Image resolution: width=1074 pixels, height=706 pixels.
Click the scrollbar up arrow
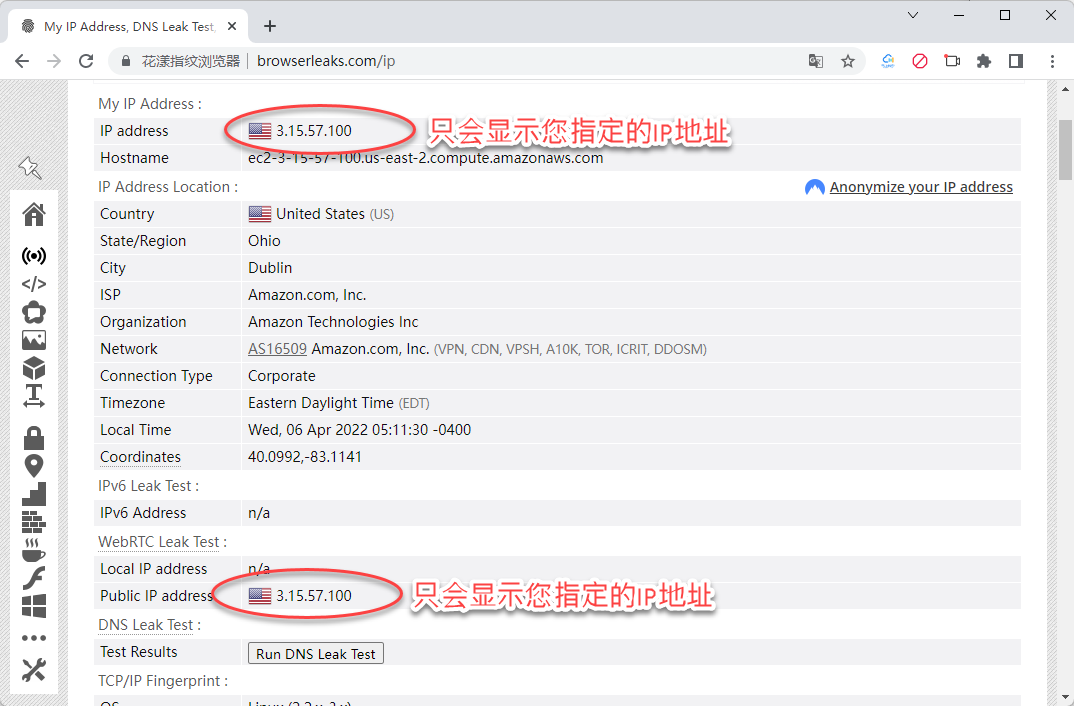click(1065, 89)
